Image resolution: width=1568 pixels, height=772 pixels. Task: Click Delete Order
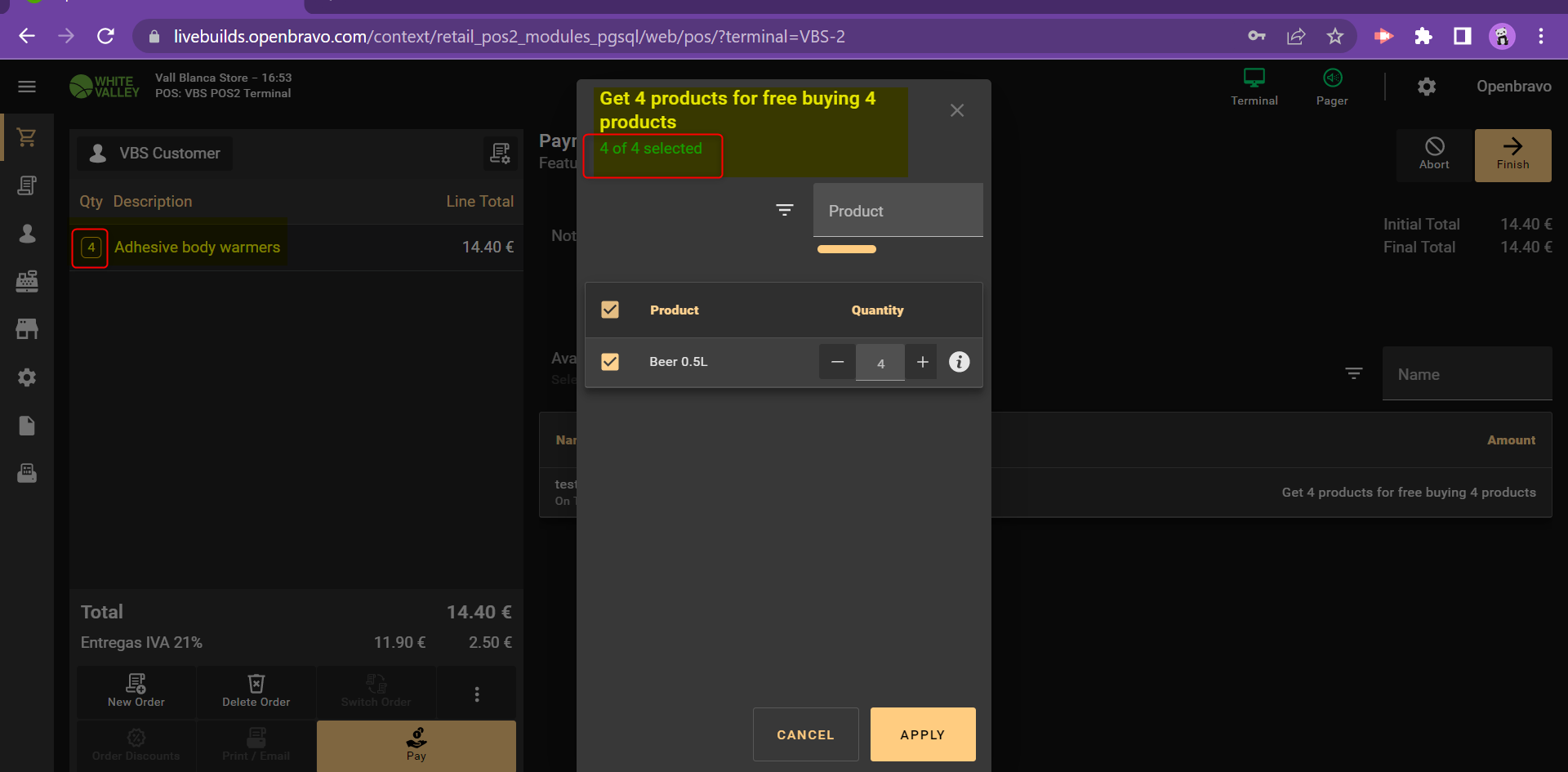click(256, 691)
